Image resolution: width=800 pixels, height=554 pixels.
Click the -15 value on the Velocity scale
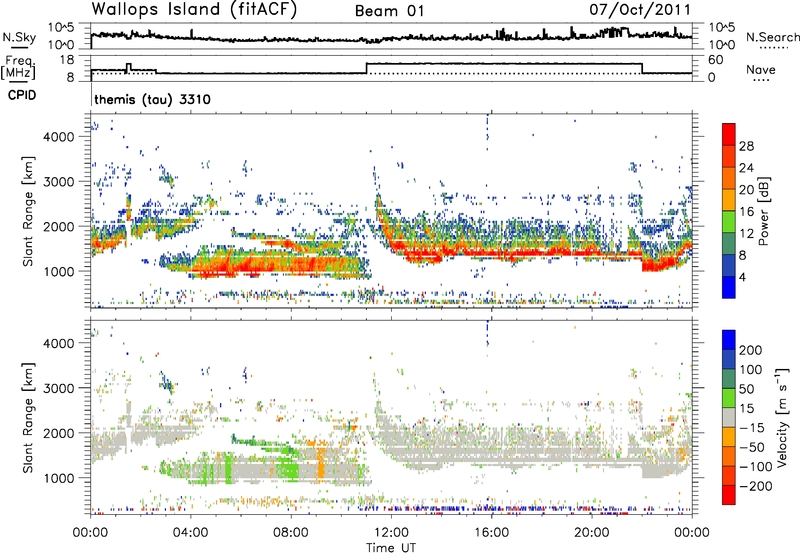coord(751,428)
